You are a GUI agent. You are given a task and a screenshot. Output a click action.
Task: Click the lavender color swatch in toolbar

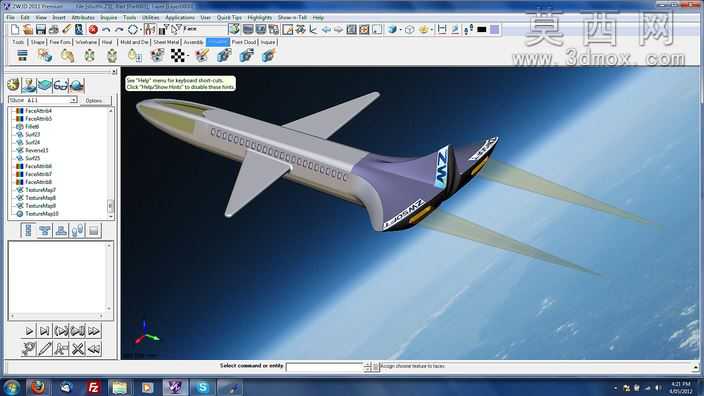(x=494, y=30)
